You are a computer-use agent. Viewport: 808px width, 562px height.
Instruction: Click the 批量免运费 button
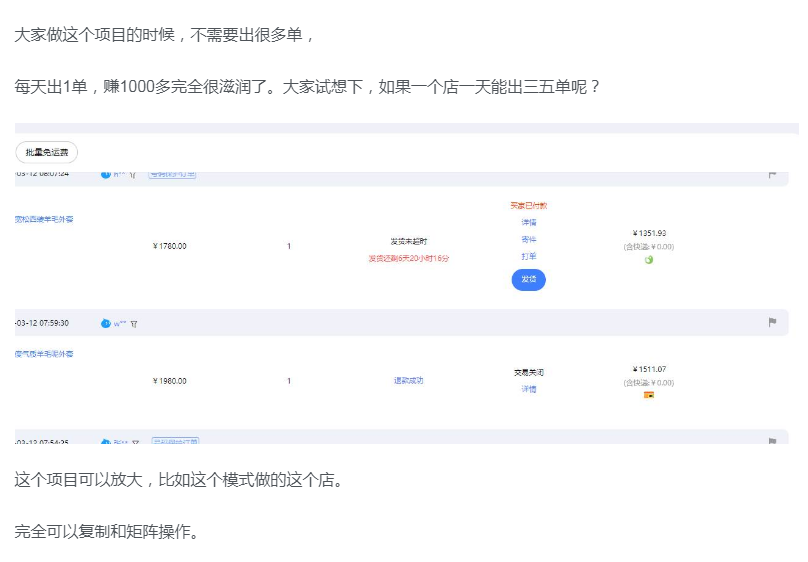click(x=46, y=152)
